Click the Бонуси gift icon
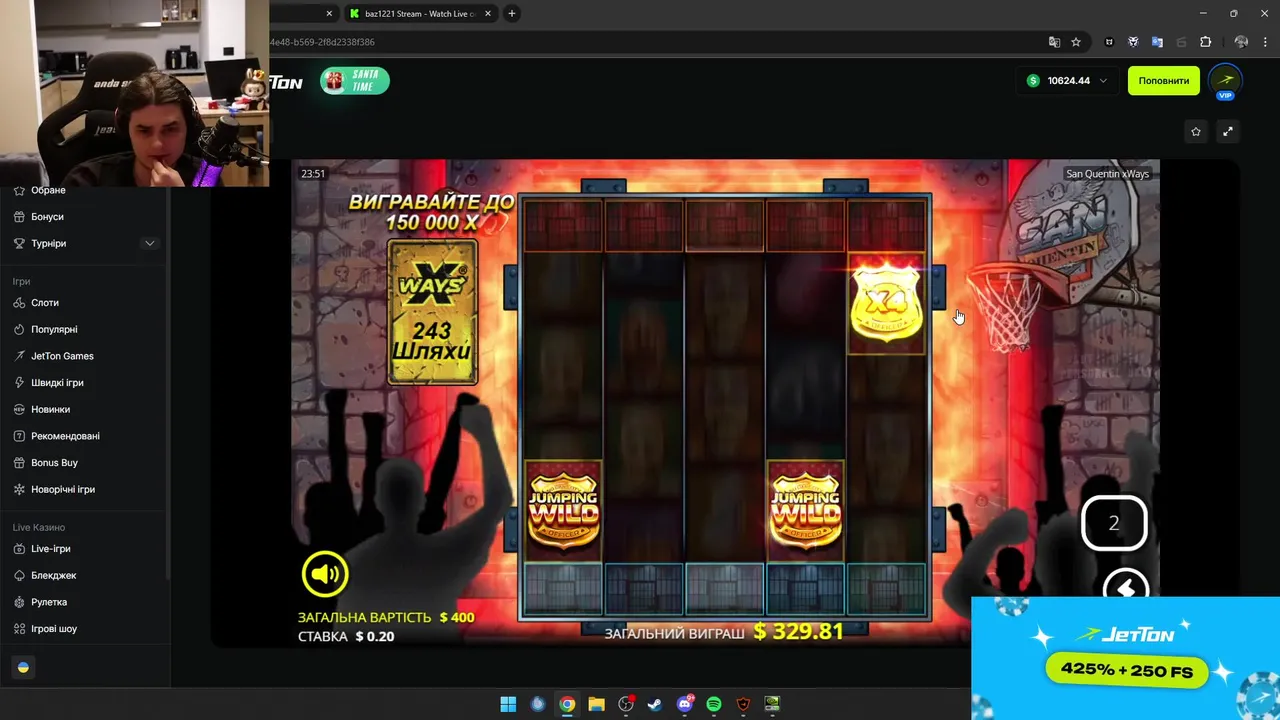 pyautogui.click(x=20, y=217)
